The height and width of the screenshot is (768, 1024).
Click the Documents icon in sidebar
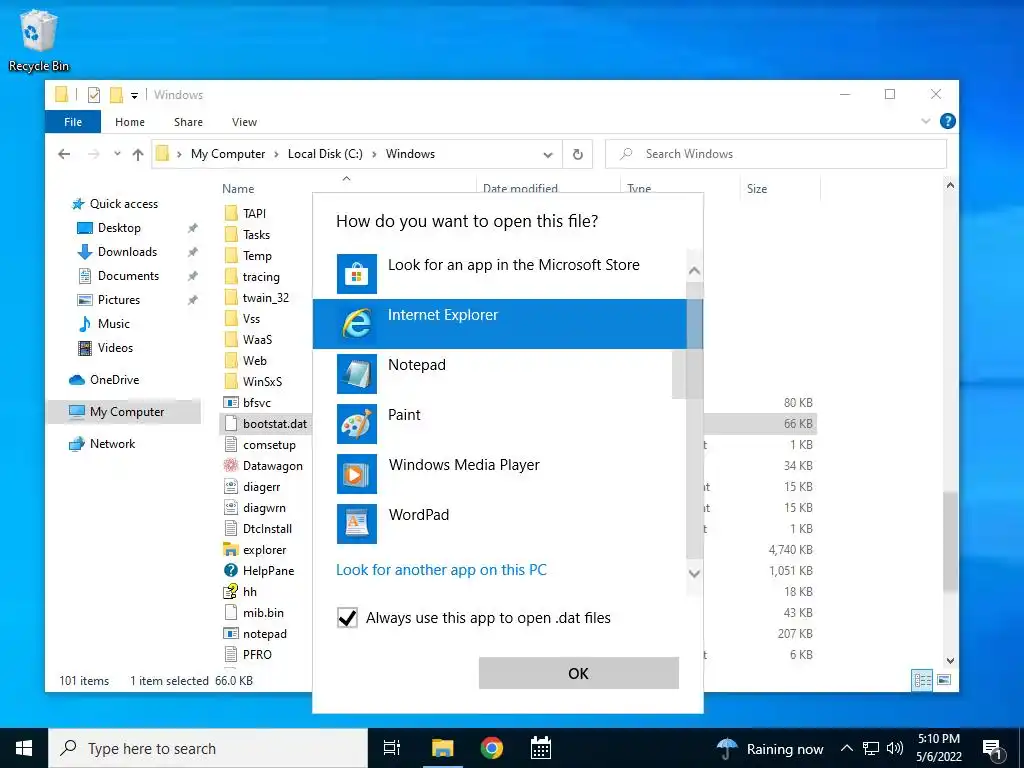tap(85, 276)
